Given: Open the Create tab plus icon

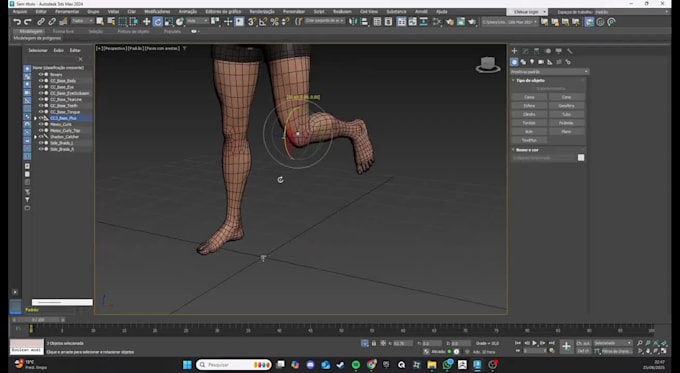Looking at the screenshot, I should (514, 51).
